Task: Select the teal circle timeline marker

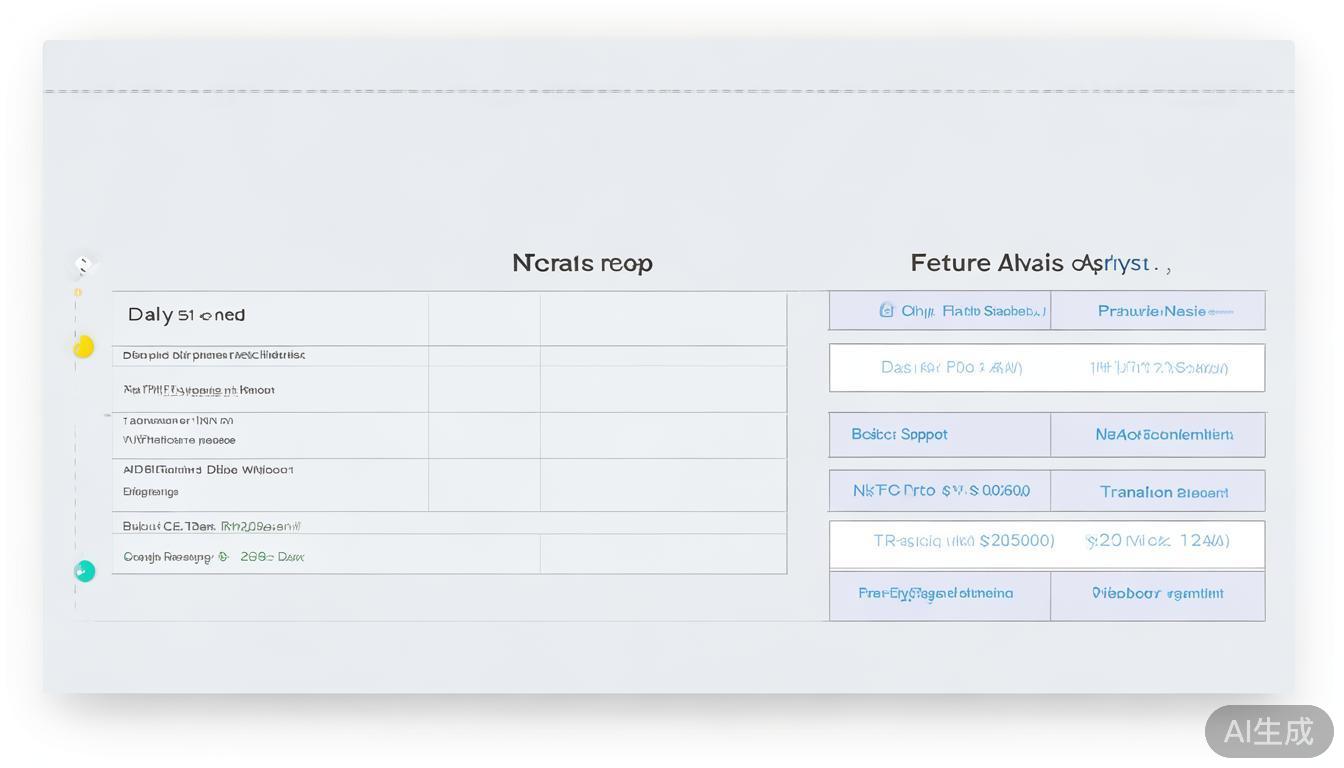Action: click(x=85, y=571)
